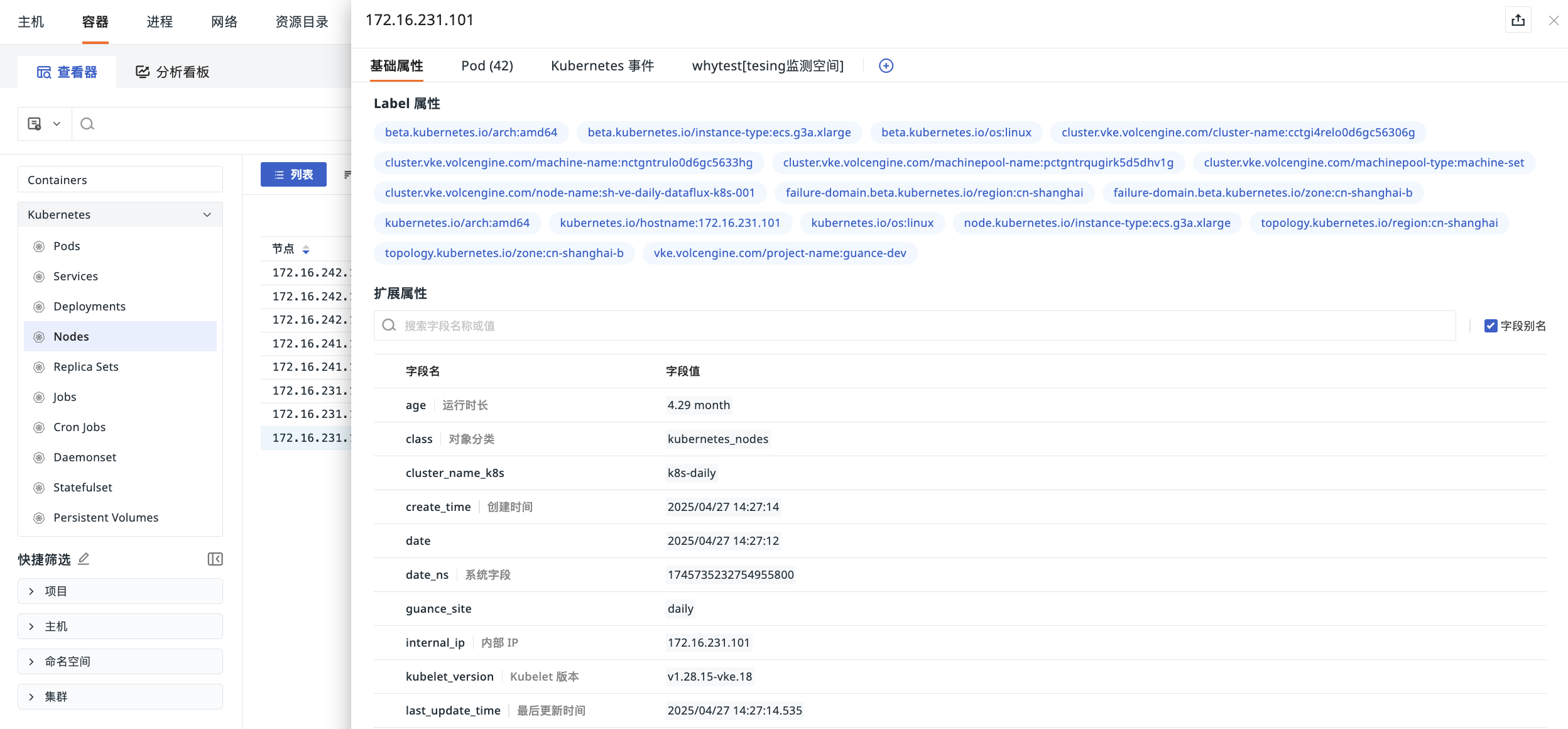Toggle the 字段别名 checkbox
The width and height of the screenshot is (1568, 729).
(1490, 326)
